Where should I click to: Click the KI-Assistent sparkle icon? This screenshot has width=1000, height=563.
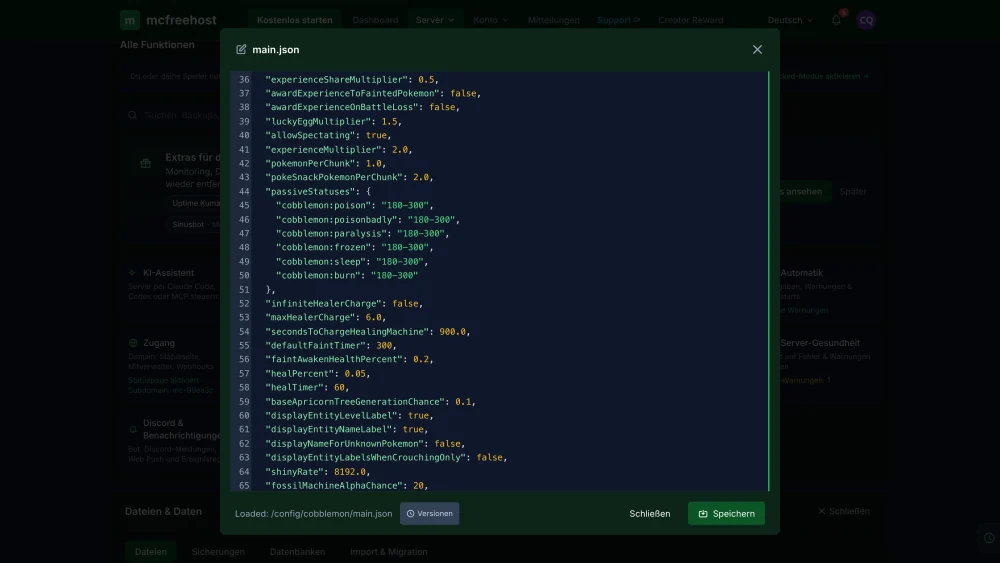132,273
